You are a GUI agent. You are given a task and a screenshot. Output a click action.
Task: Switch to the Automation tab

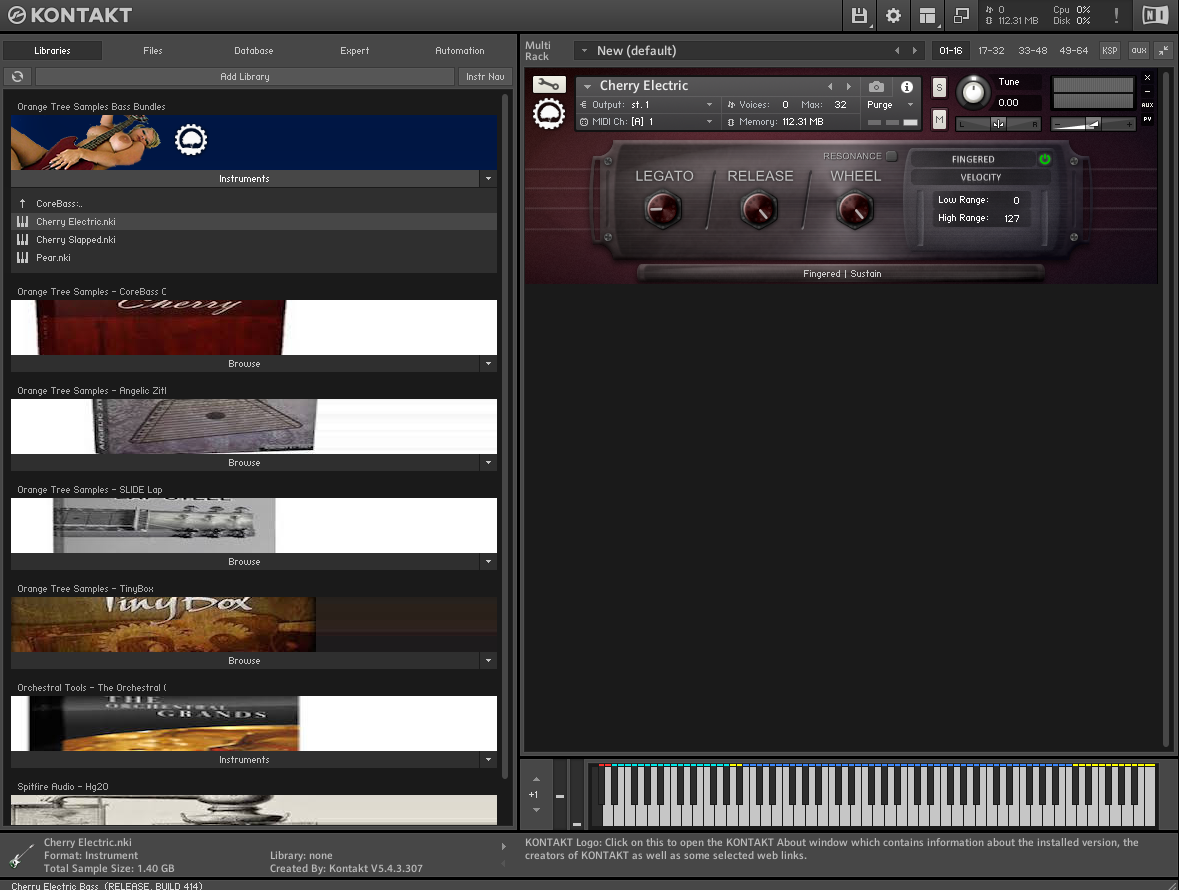pyautogui.click(x=459, y=50)
